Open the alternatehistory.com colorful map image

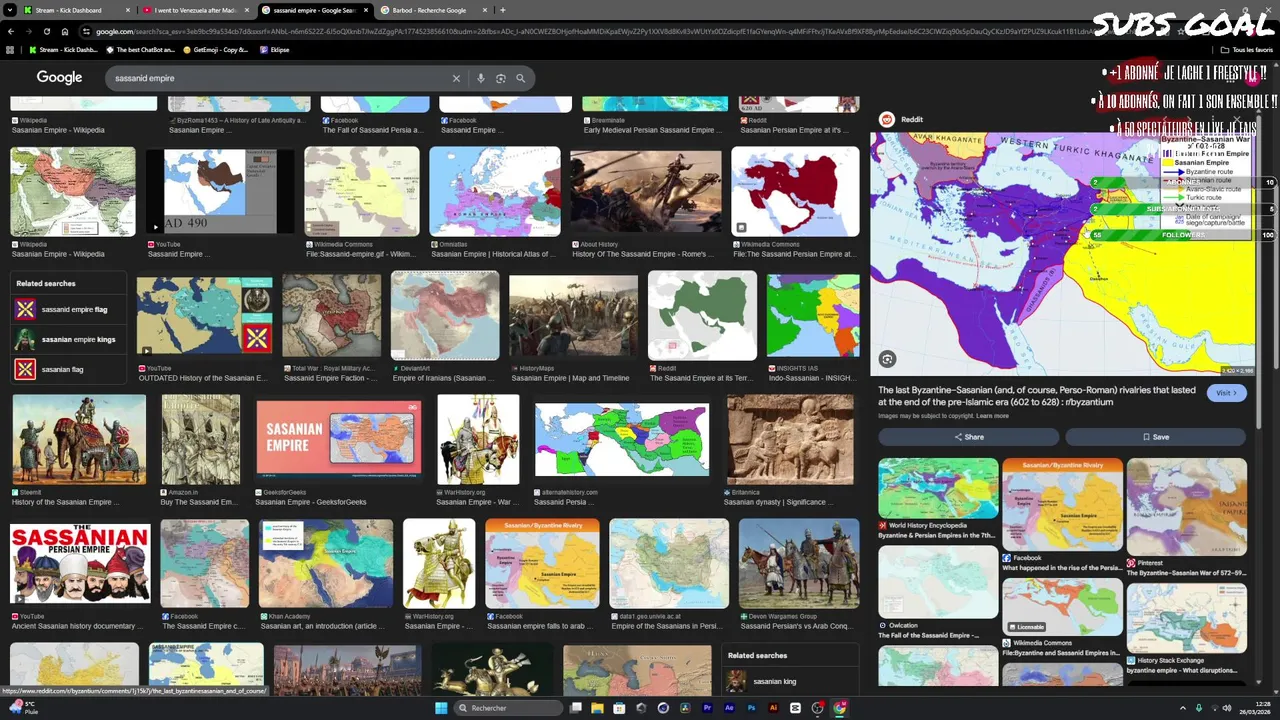(x=622, y=439)
